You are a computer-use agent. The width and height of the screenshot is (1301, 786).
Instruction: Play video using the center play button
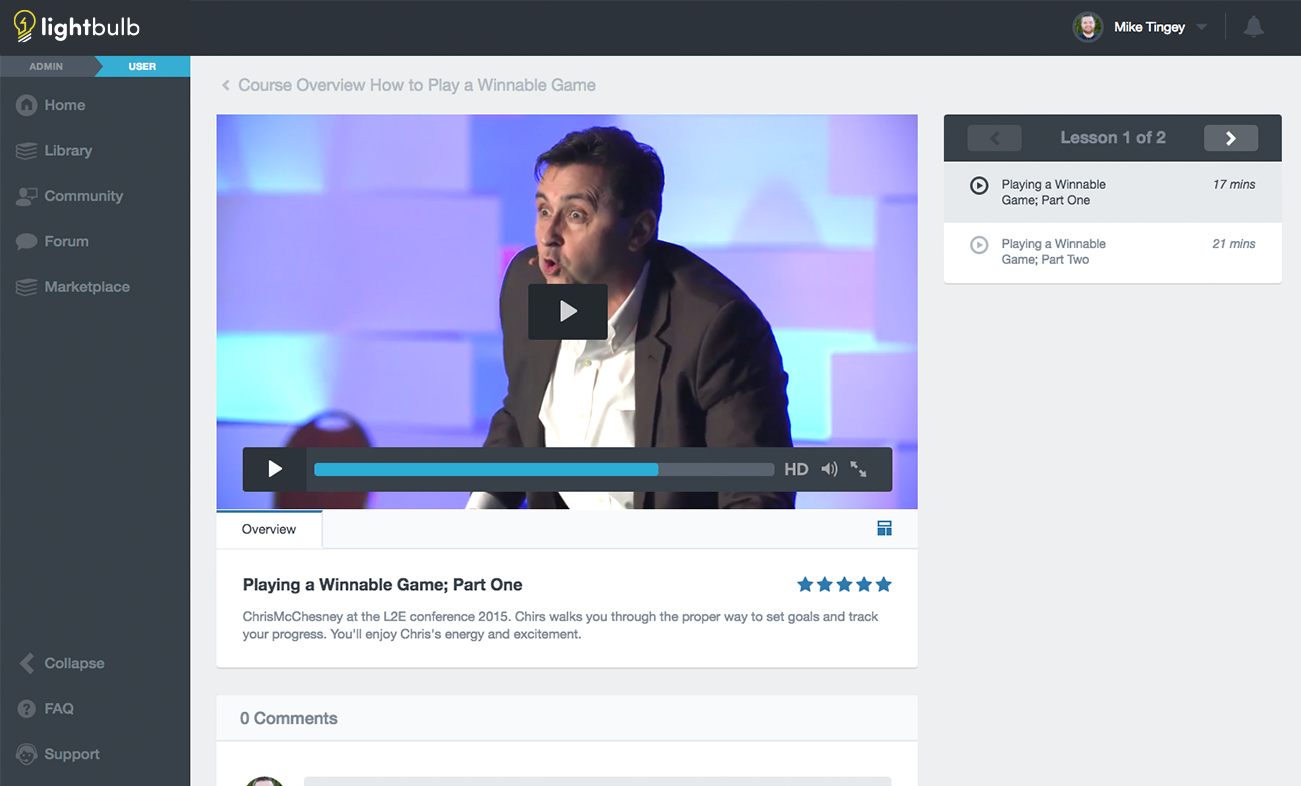click(567, 311)
